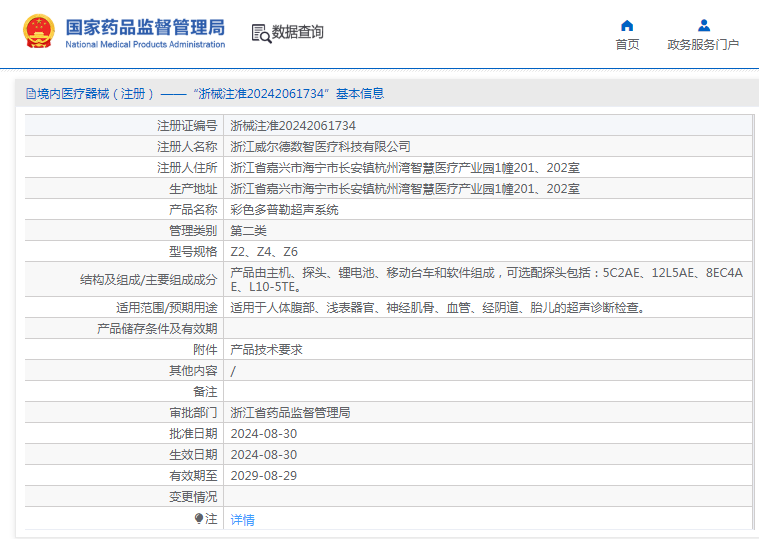This screenshot has height=539, width=759.
Task: Click the 政务服务门户 person icon
Action: [x=703, y=25]
